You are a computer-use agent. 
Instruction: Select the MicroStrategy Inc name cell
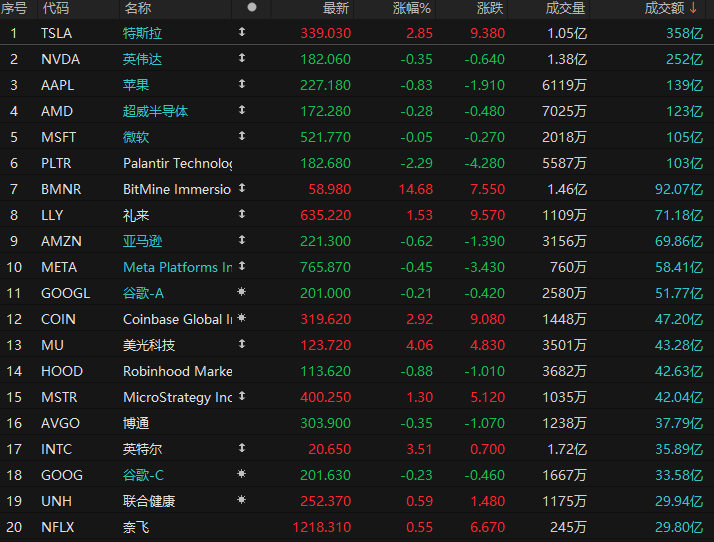click(x=178, y=397)
